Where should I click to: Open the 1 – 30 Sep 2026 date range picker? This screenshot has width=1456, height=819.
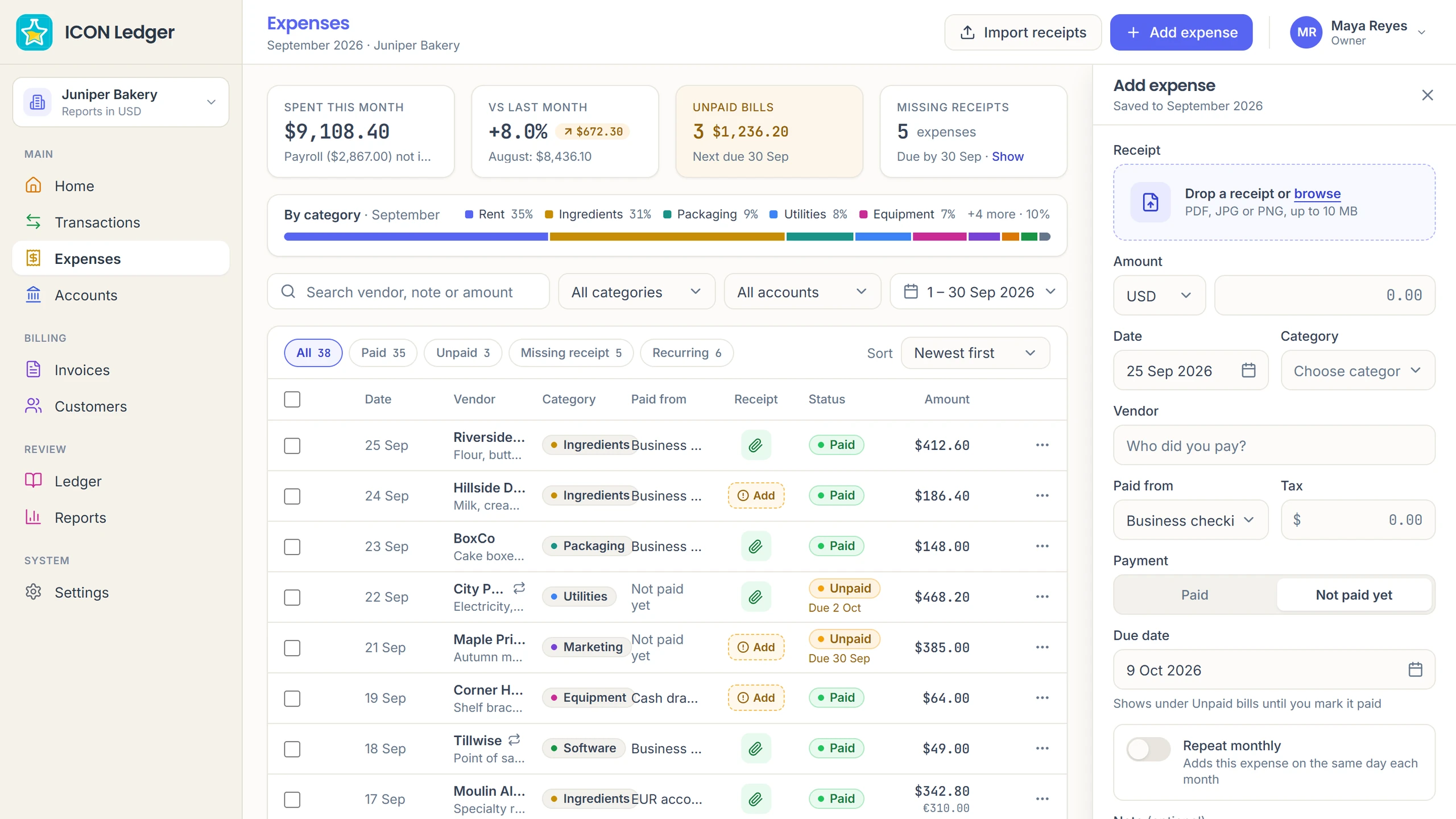tap(978, 292)
